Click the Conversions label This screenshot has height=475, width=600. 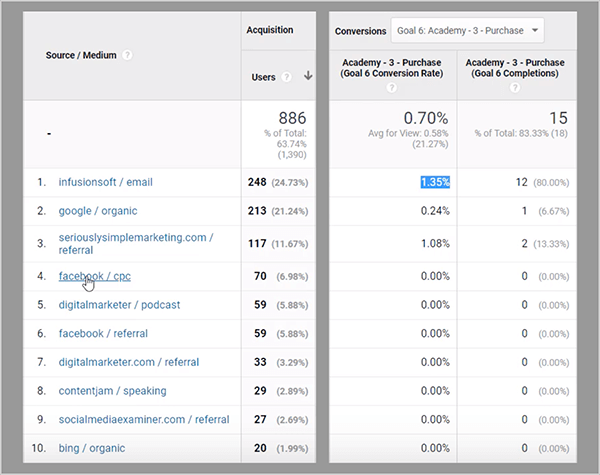[x=360, y=31]
